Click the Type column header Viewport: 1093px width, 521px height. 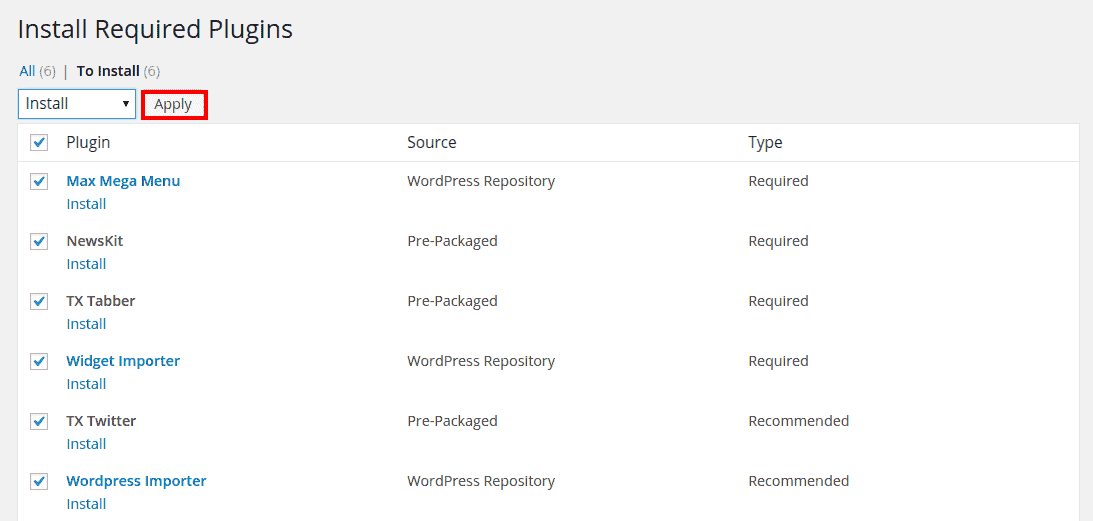(765, 142)
